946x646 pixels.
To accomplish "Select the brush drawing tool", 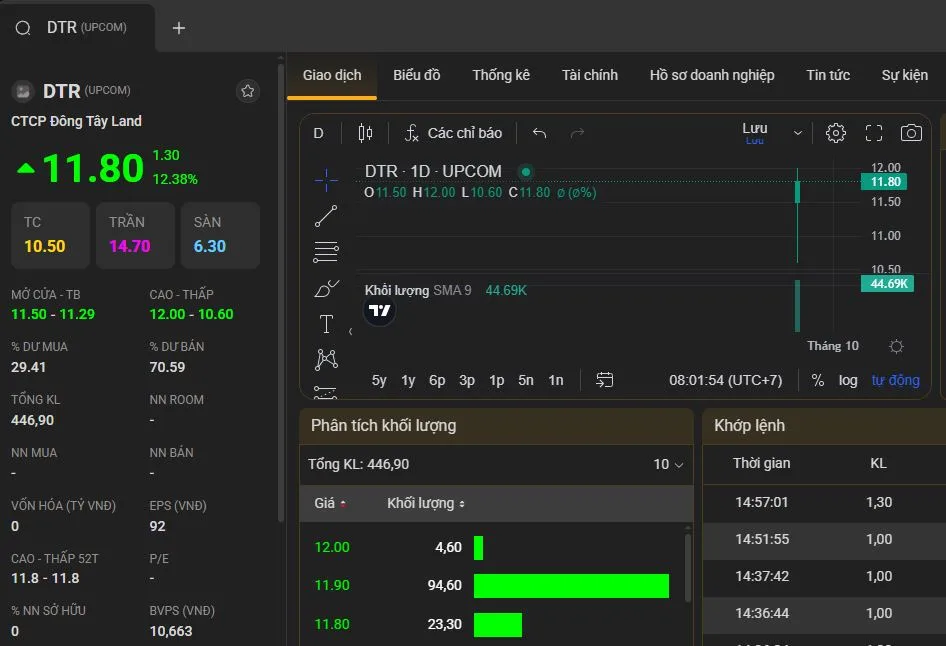I will 326,289.
